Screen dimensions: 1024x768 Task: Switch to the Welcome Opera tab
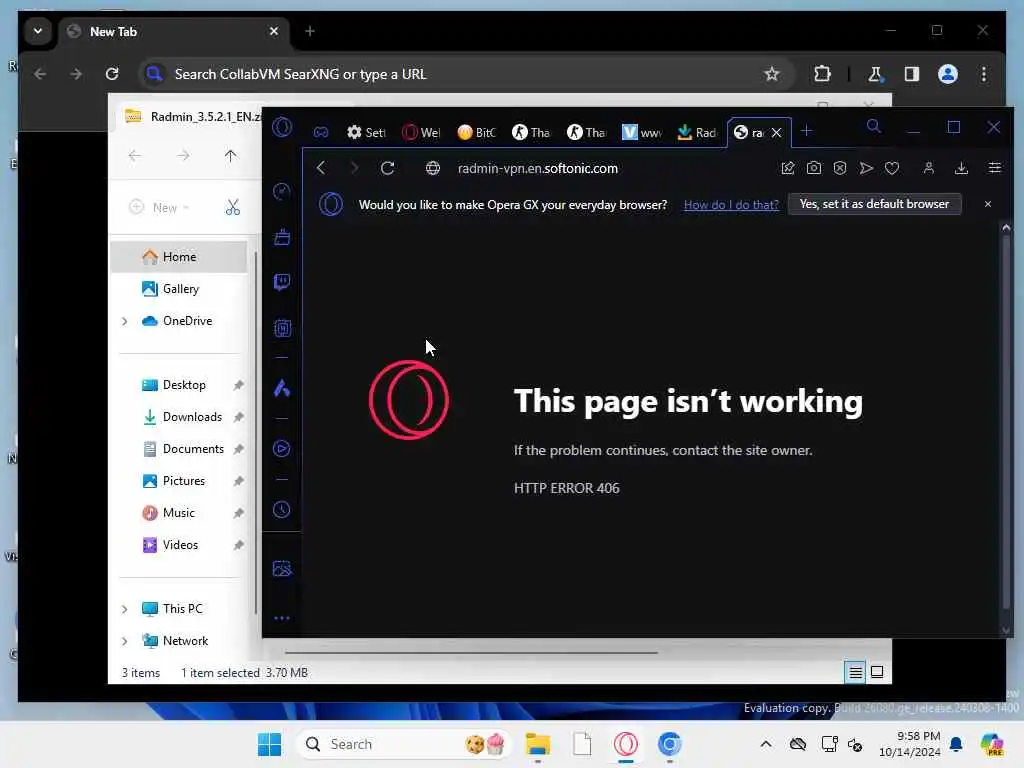(x=421, y=133)
